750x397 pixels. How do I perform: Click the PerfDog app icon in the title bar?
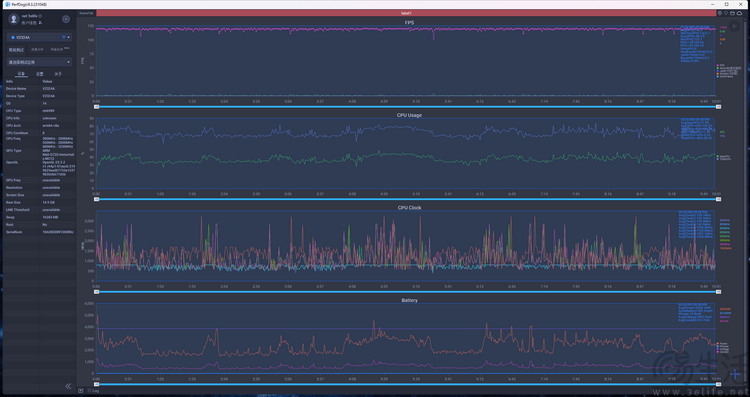pos(8,4)
